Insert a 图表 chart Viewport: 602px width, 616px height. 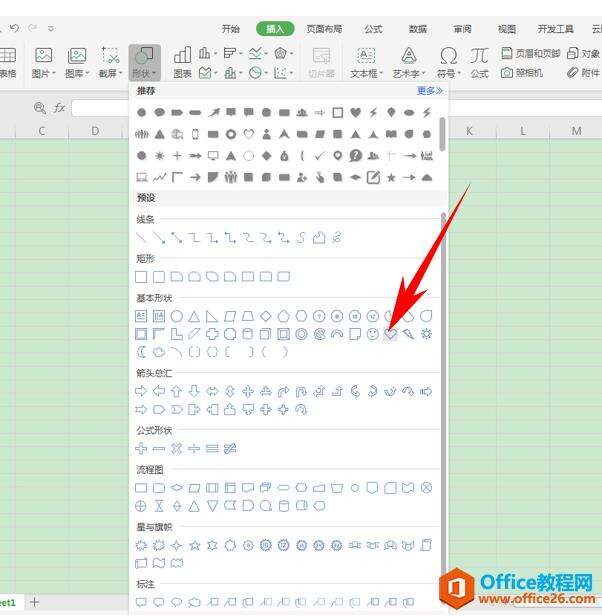[x=182, y=62]
